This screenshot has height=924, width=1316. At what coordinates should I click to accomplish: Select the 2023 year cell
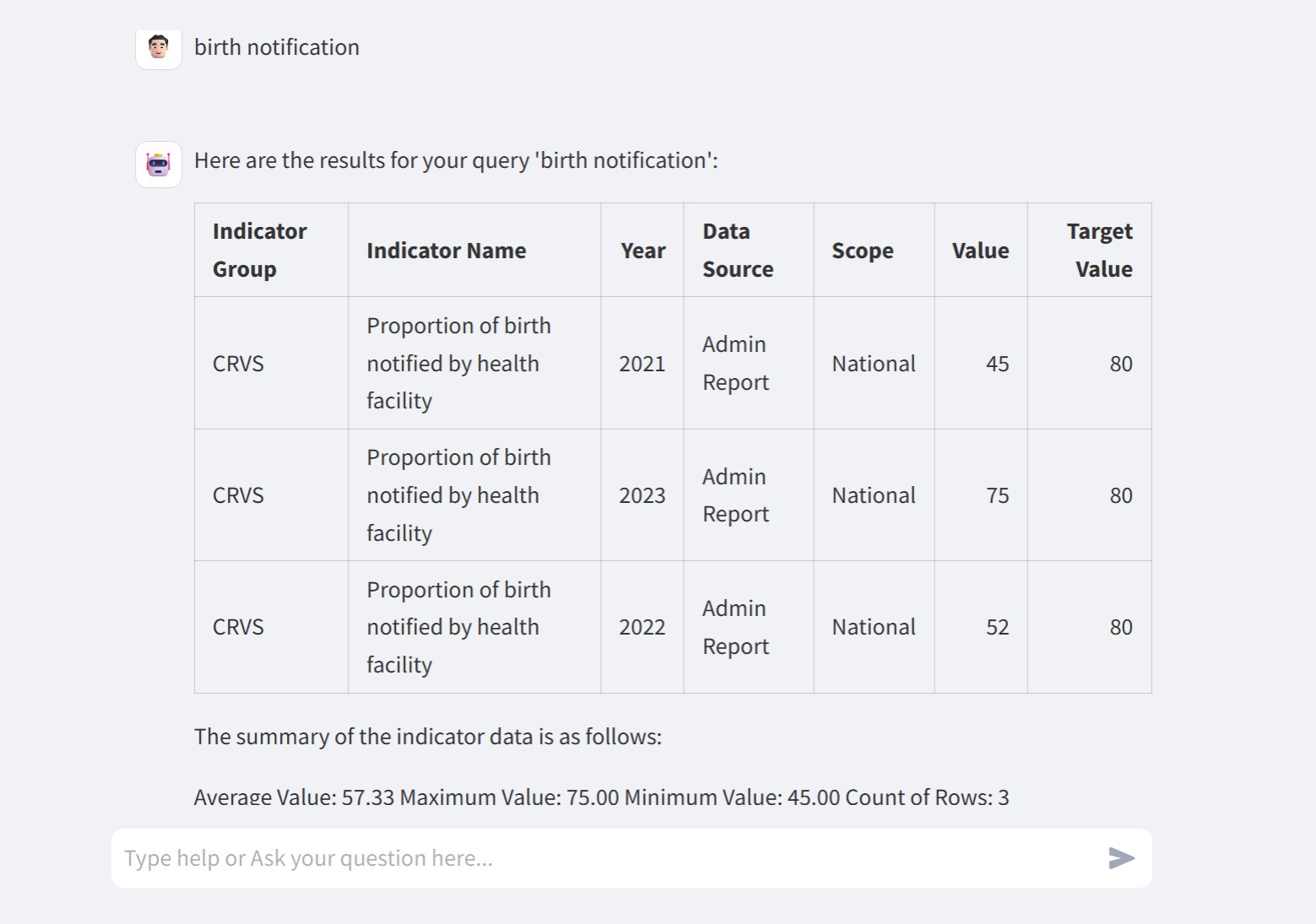[x=642, y=495]
